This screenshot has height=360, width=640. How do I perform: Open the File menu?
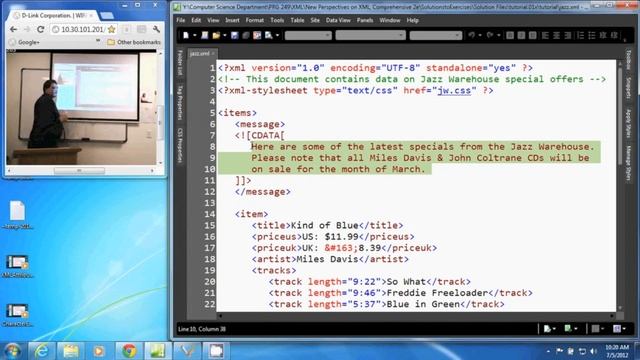click(181, 20)
